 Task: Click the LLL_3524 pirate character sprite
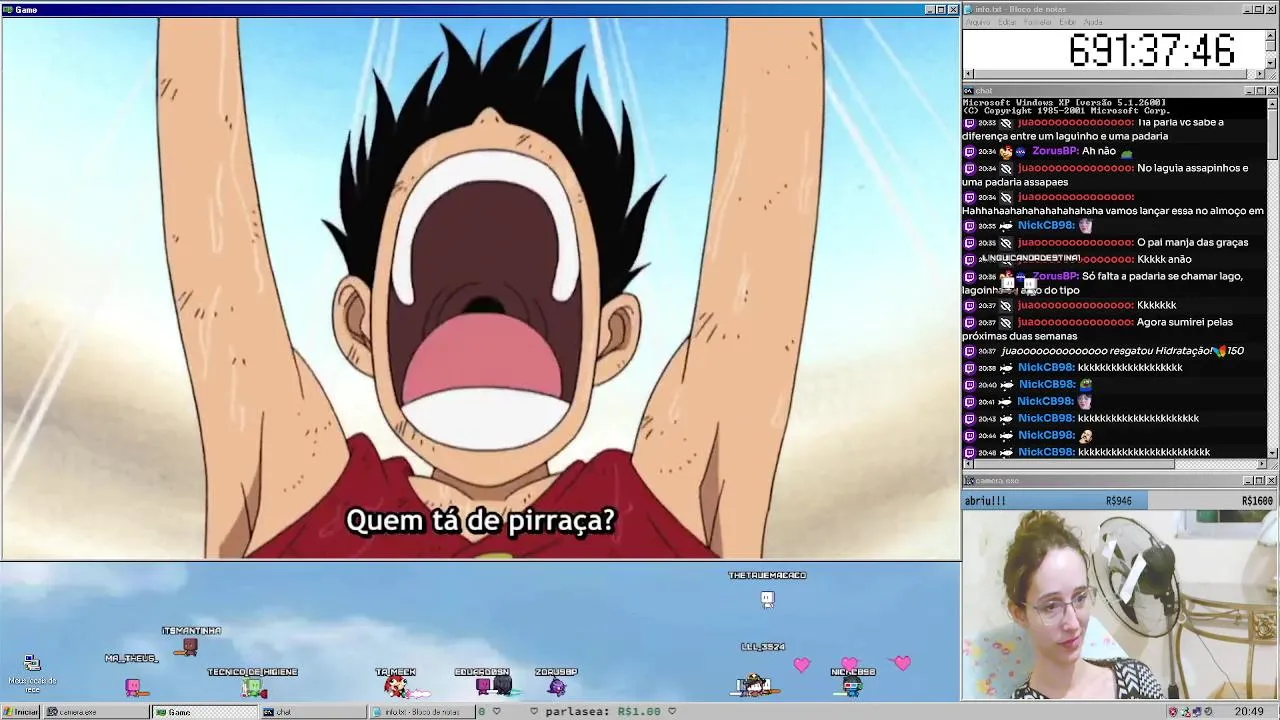click(x=753, y=685)
